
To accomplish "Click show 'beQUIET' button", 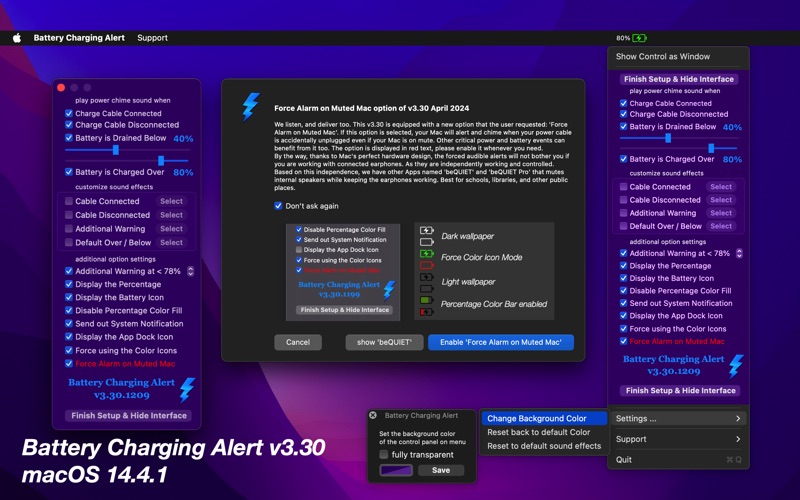I will point(384,342).
